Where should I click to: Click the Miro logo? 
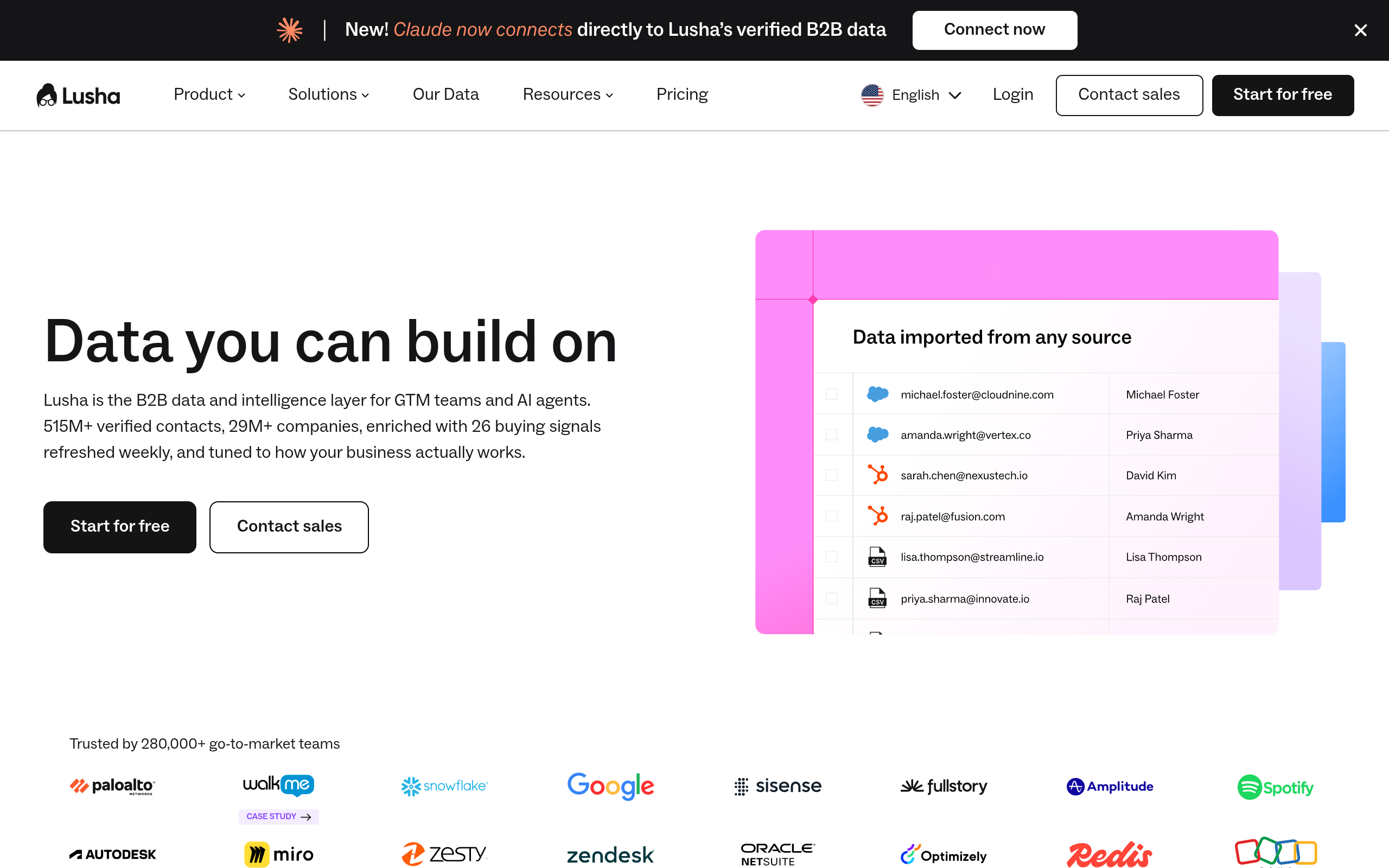click(x=279, y=854)
